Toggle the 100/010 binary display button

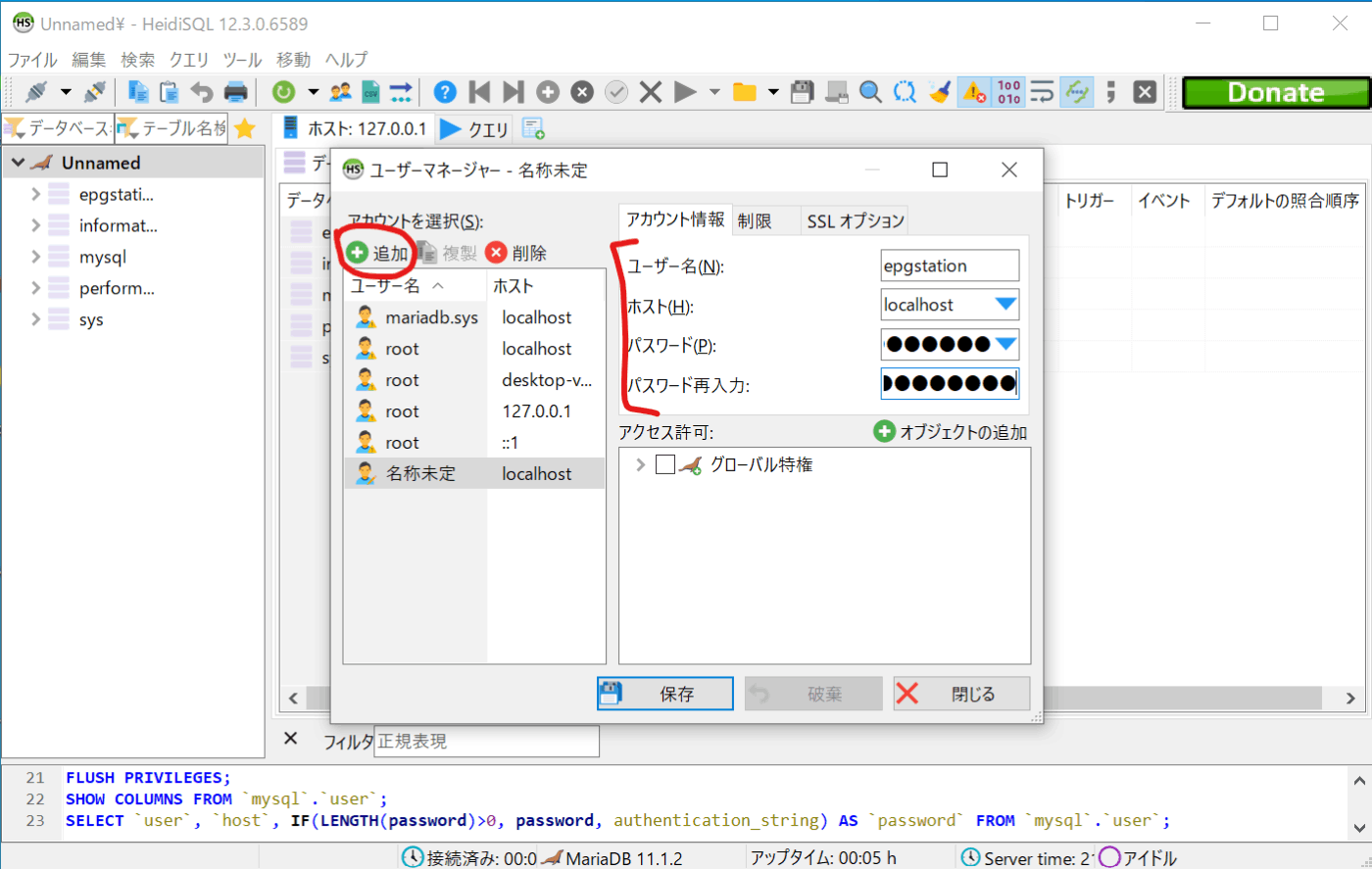[x=1008, y=92]
